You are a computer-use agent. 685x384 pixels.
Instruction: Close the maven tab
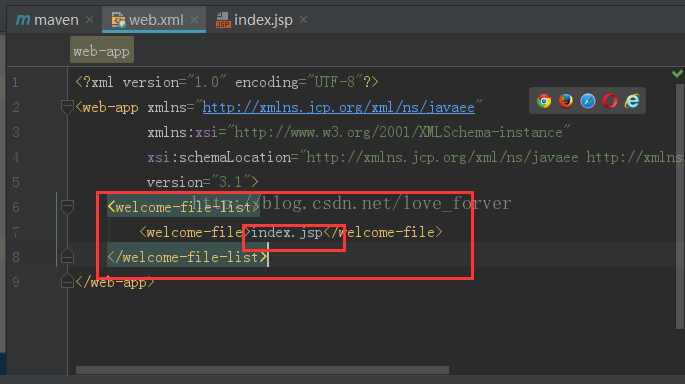coord(90,20)
